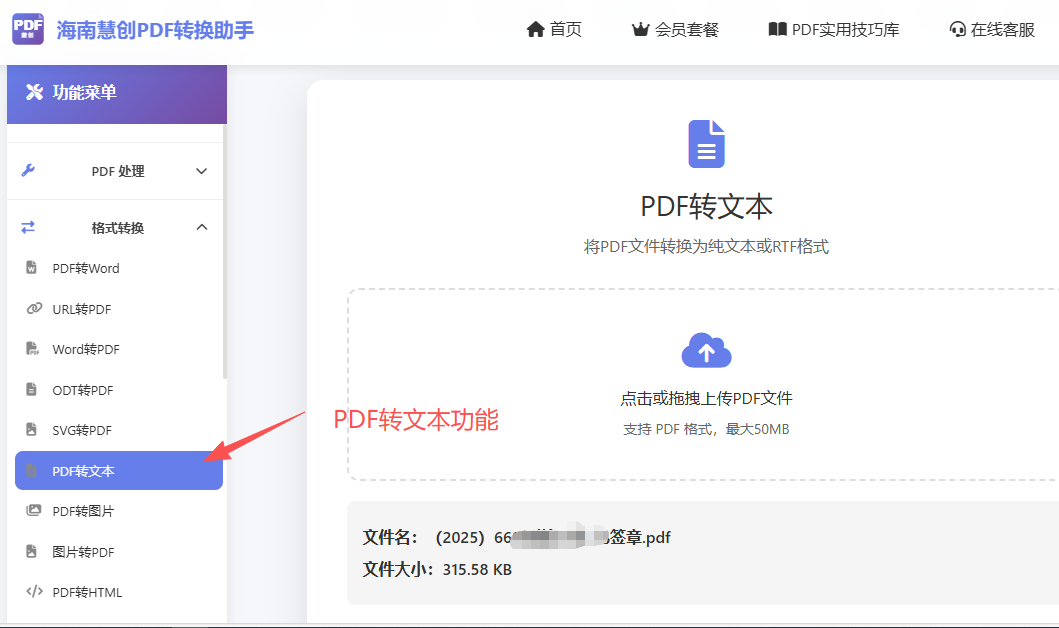Click the pictures icon beside PDF转图片
The image size is (1059, 628).
(33, 511)
